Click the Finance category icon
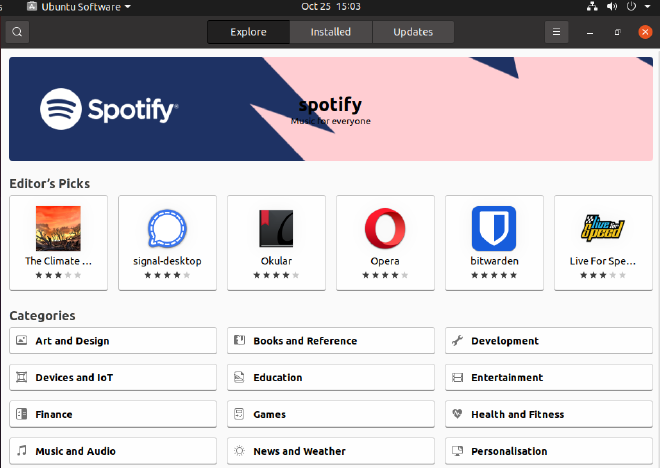The height and width of the screenshot is (468, 660). [x=21, y=414]
